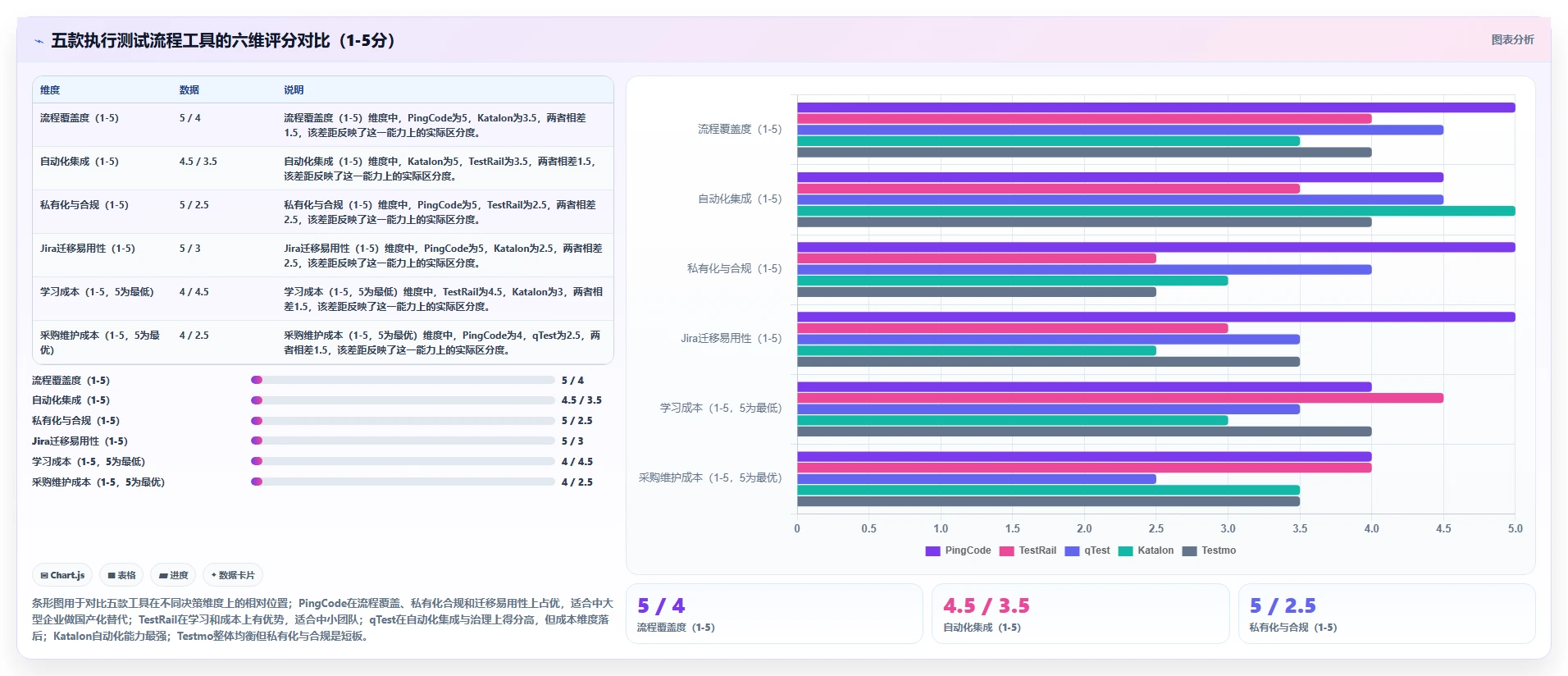Screen dimensions: 1568x676
Task: Select the 表格 tag chip
Action: [x=121, y=575]
